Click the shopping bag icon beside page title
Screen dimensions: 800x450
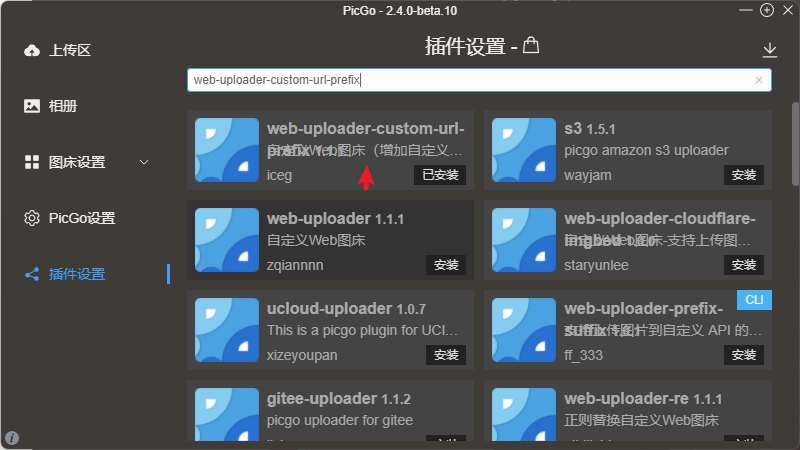531,46
